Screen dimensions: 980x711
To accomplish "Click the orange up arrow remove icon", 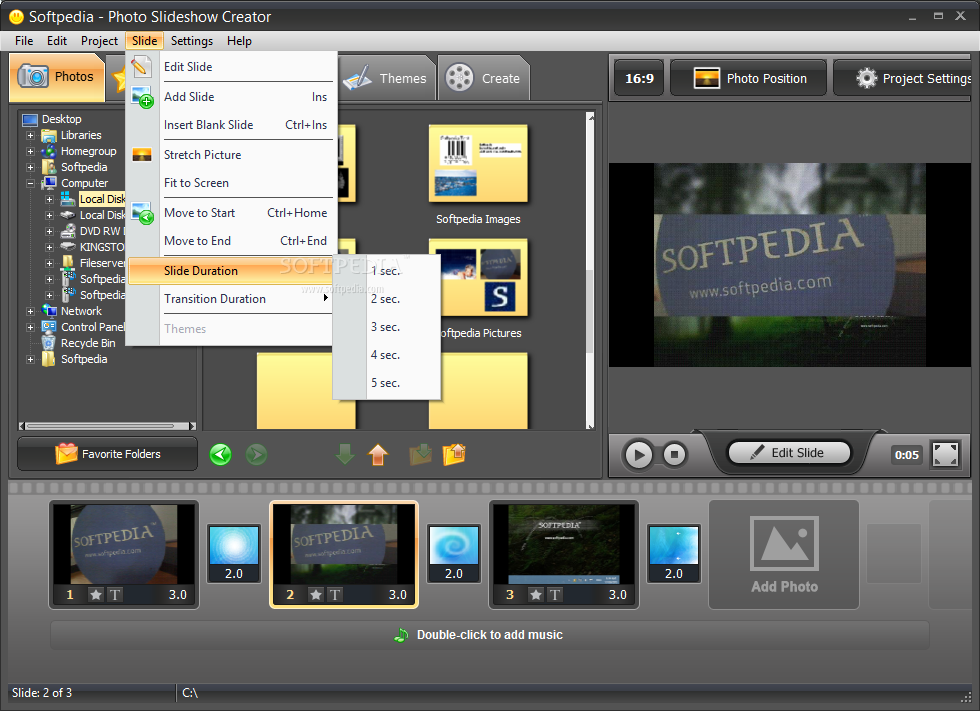I will tap(378, 454).
